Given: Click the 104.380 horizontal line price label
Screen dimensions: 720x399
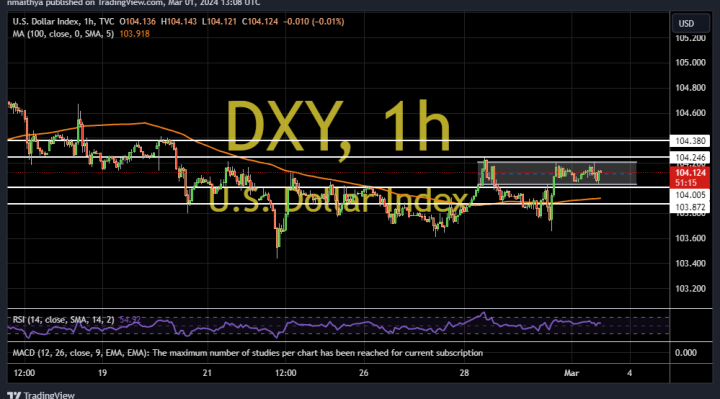Looking at the screenshot, I should point(690,141).
